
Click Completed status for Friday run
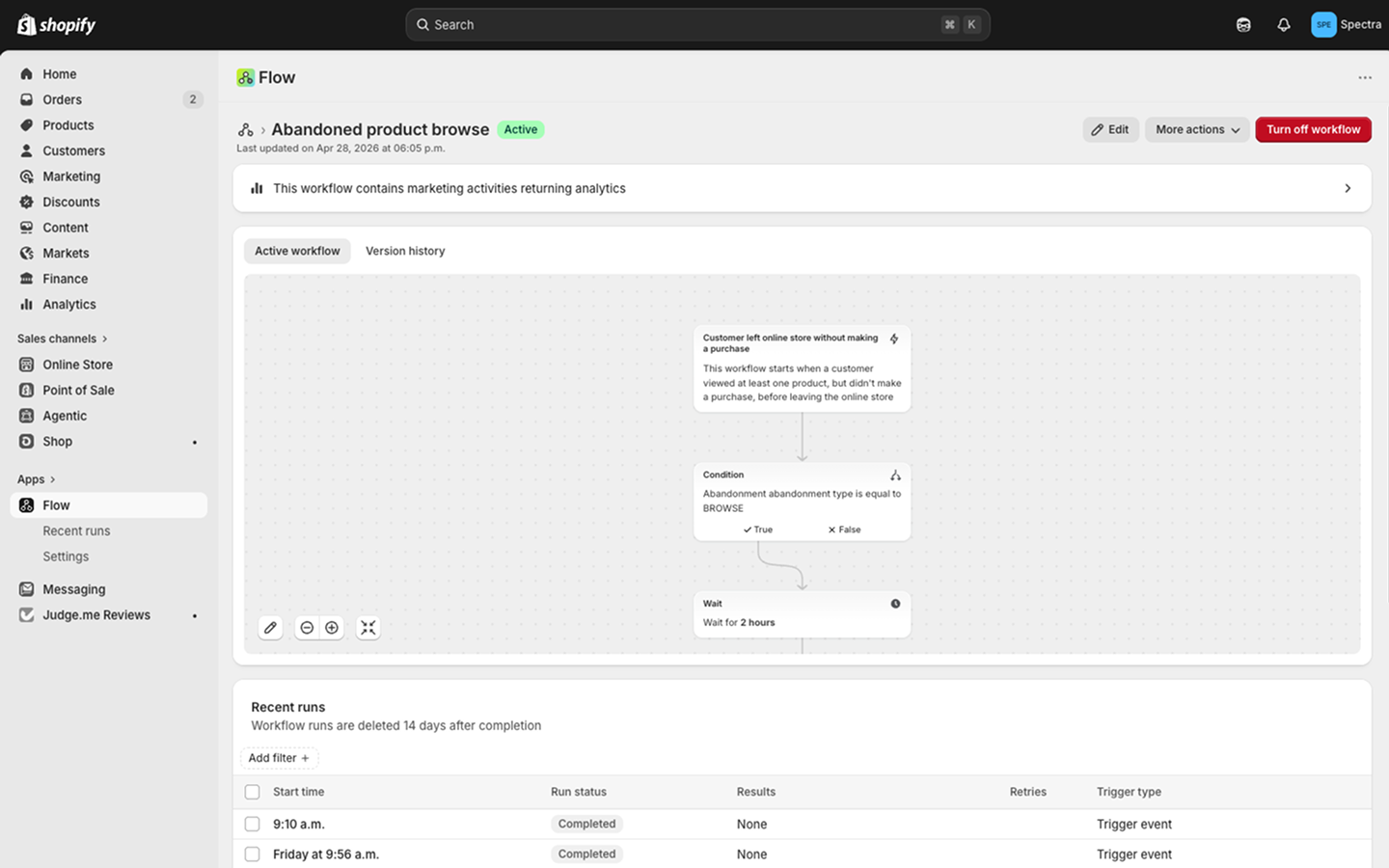click(x=586, y=854)
